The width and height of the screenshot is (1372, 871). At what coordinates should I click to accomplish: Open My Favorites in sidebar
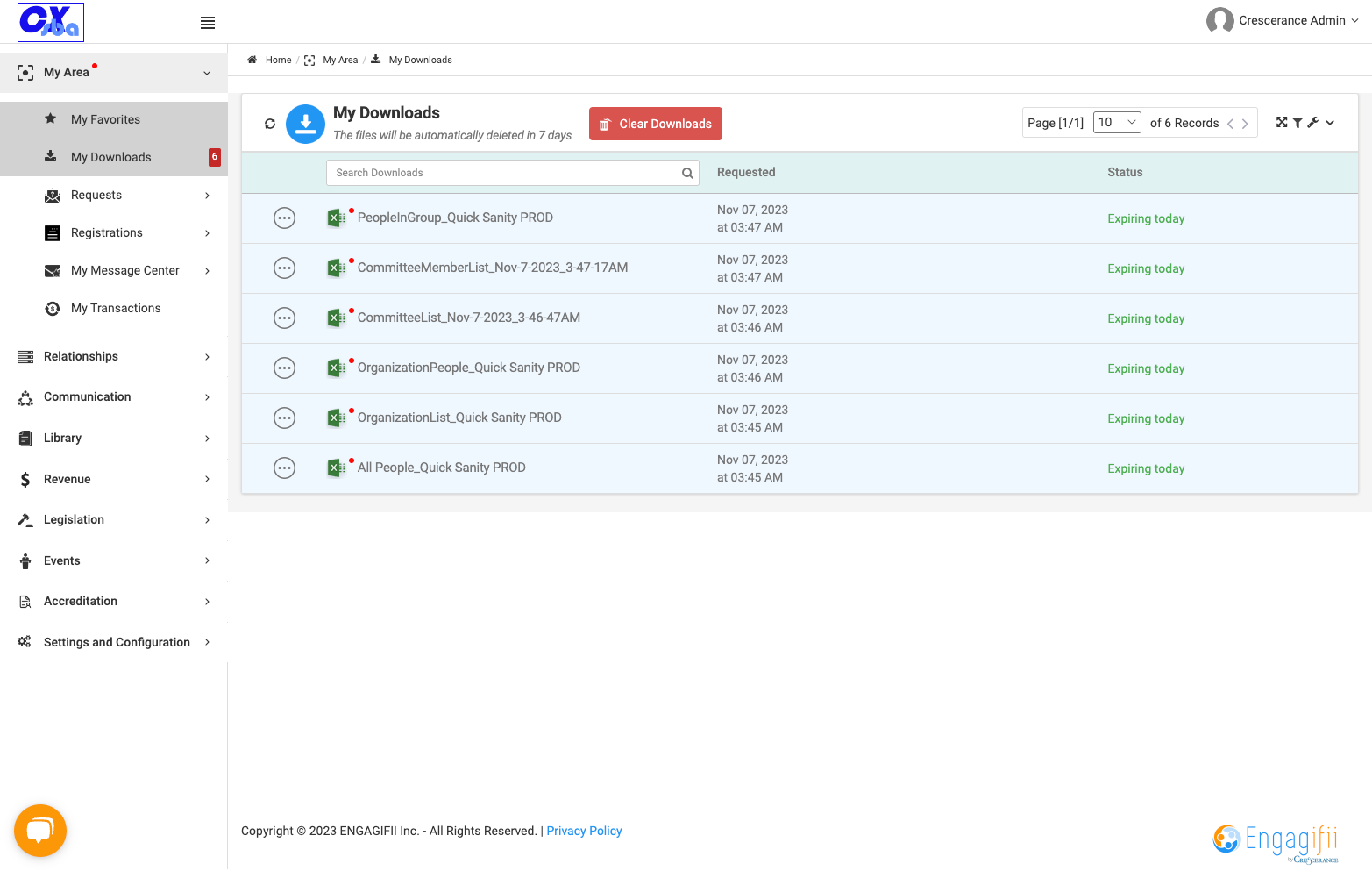[x=114, y=119]
